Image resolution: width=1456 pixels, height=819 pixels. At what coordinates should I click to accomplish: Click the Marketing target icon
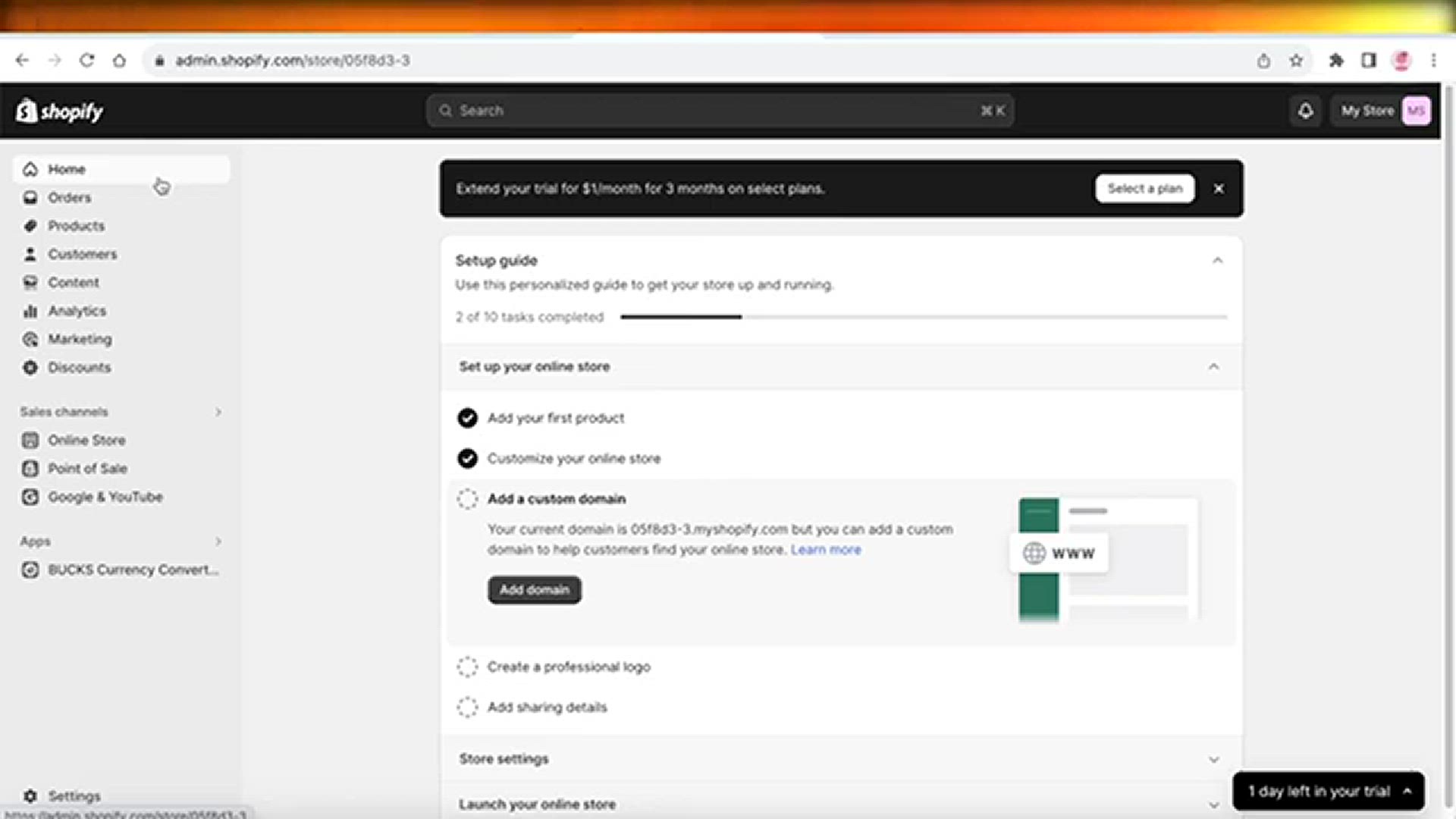coord(30,339)
